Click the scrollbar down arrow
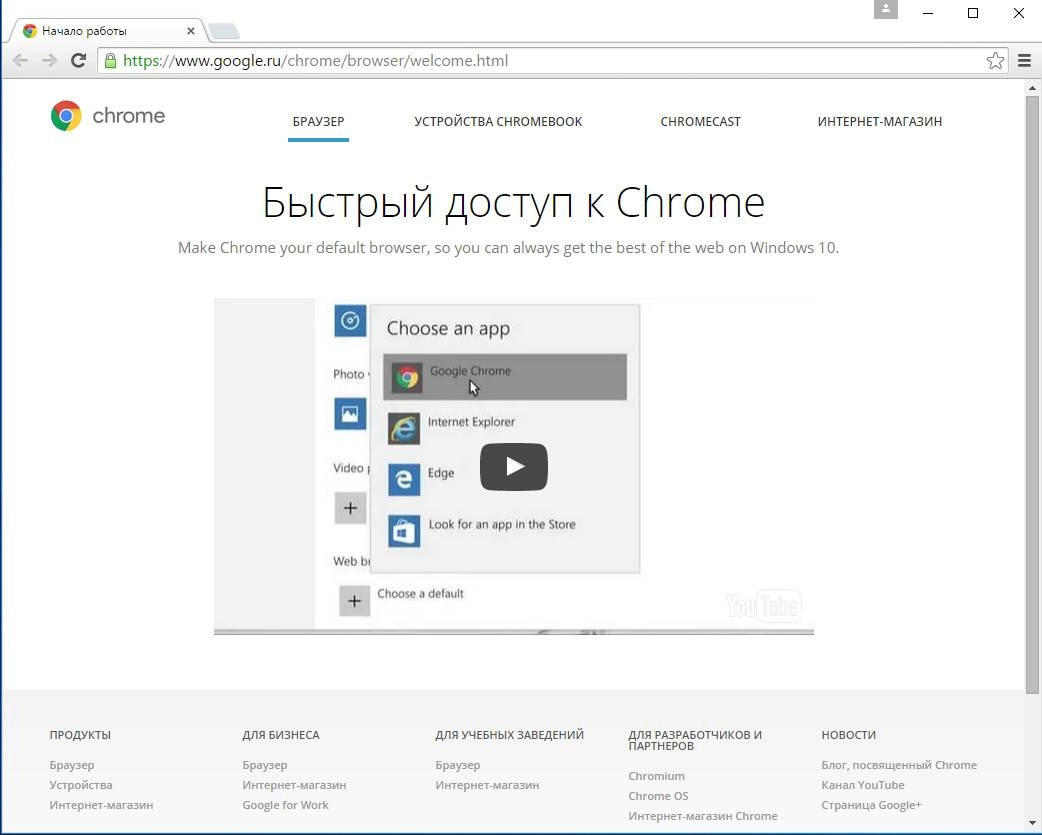The height and width of the screenshot is (835, 1042). tap(1032, 823)
